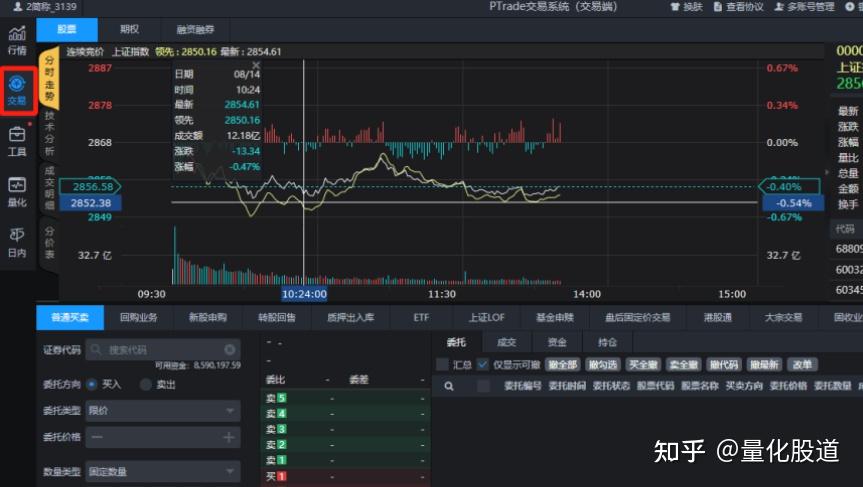
Task: Switch to the 融资融券 margin trading tab
Action: tap(195, 30)
